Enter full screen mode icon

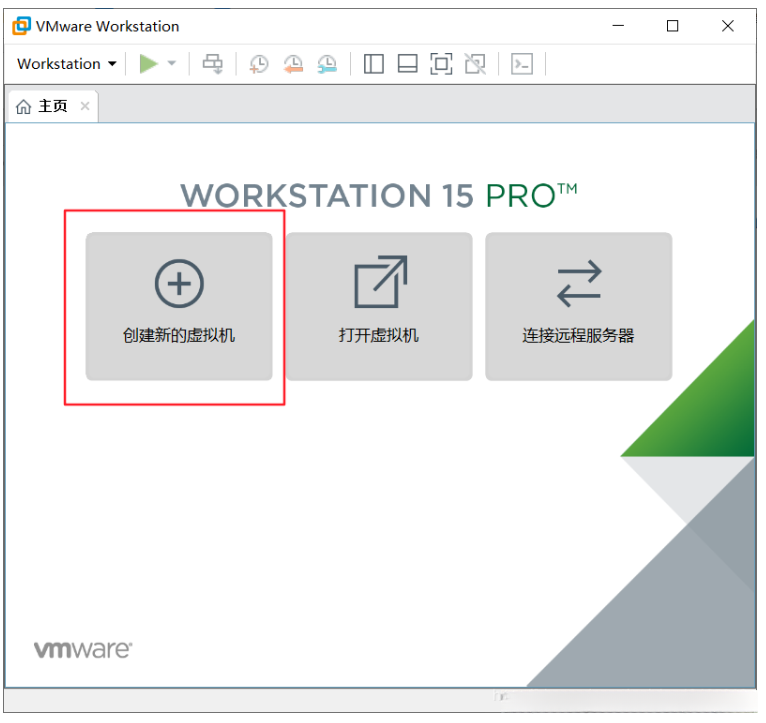(441, 64)
